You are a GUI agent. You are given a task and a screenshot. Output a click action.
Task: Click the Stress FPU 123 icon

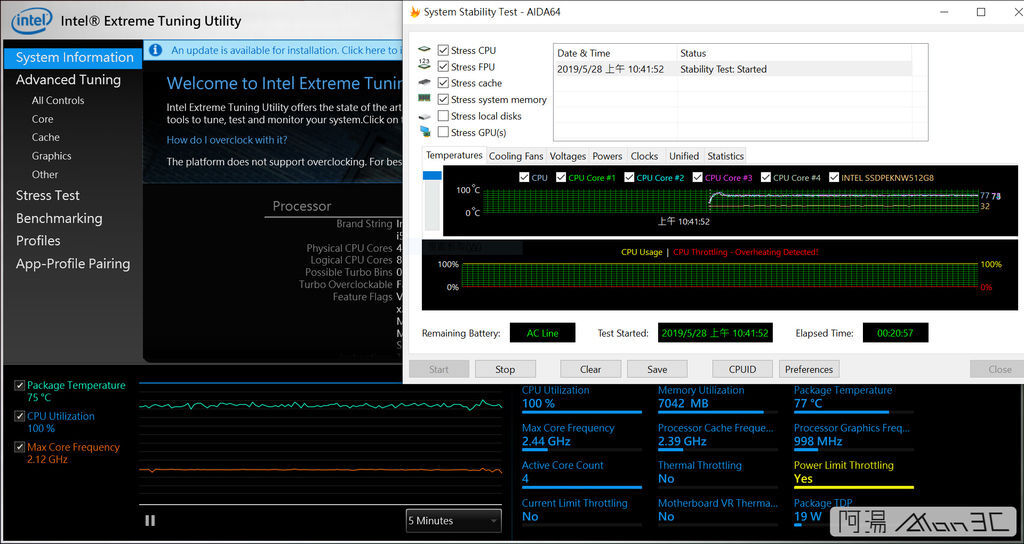pos(424,64)
